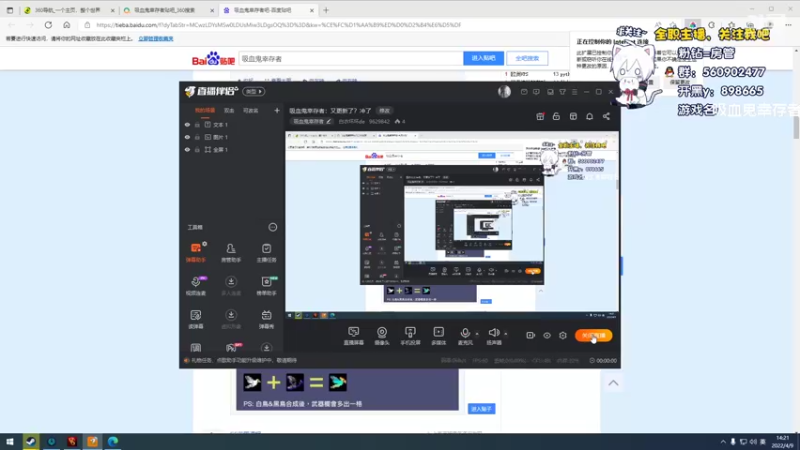Click the taskbar clock
This screenshot has height=450, width=800.
(782, 442)
